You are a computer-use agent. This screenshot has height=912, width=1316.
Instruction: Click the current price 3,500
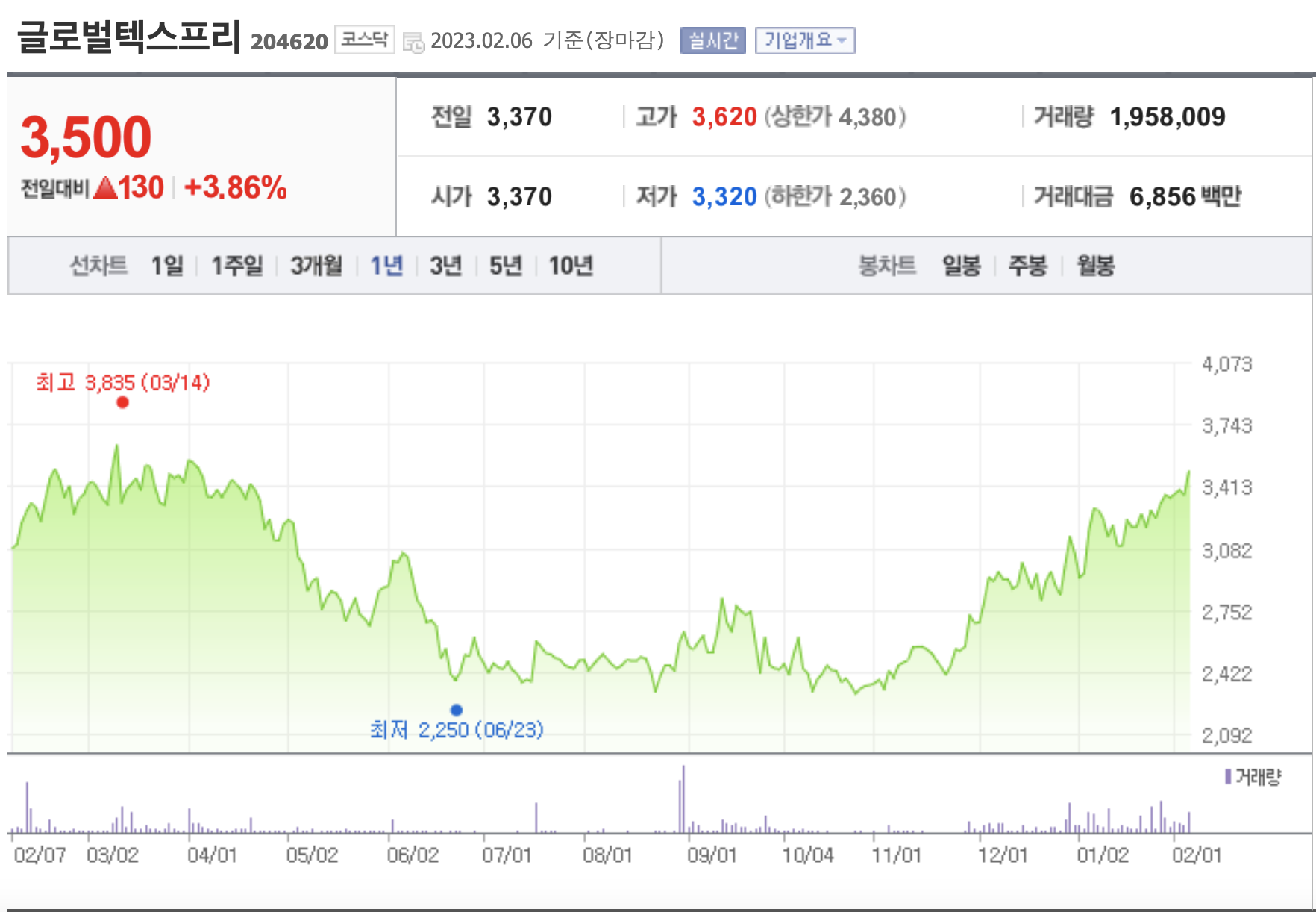pos(86,137)
